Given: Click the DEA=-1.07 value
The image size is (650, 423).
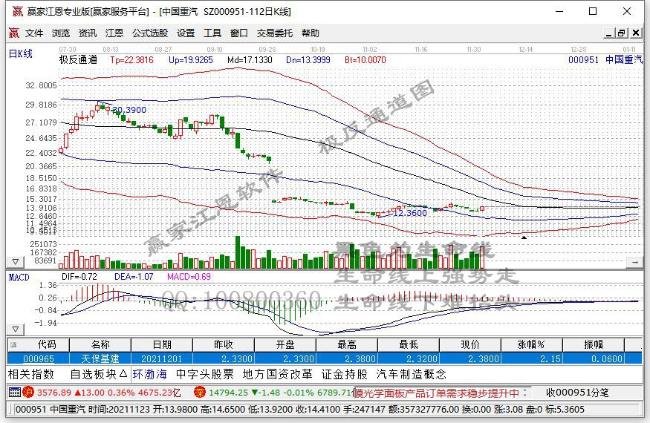Looking at the screenshot, I should [x=134, y=277].
